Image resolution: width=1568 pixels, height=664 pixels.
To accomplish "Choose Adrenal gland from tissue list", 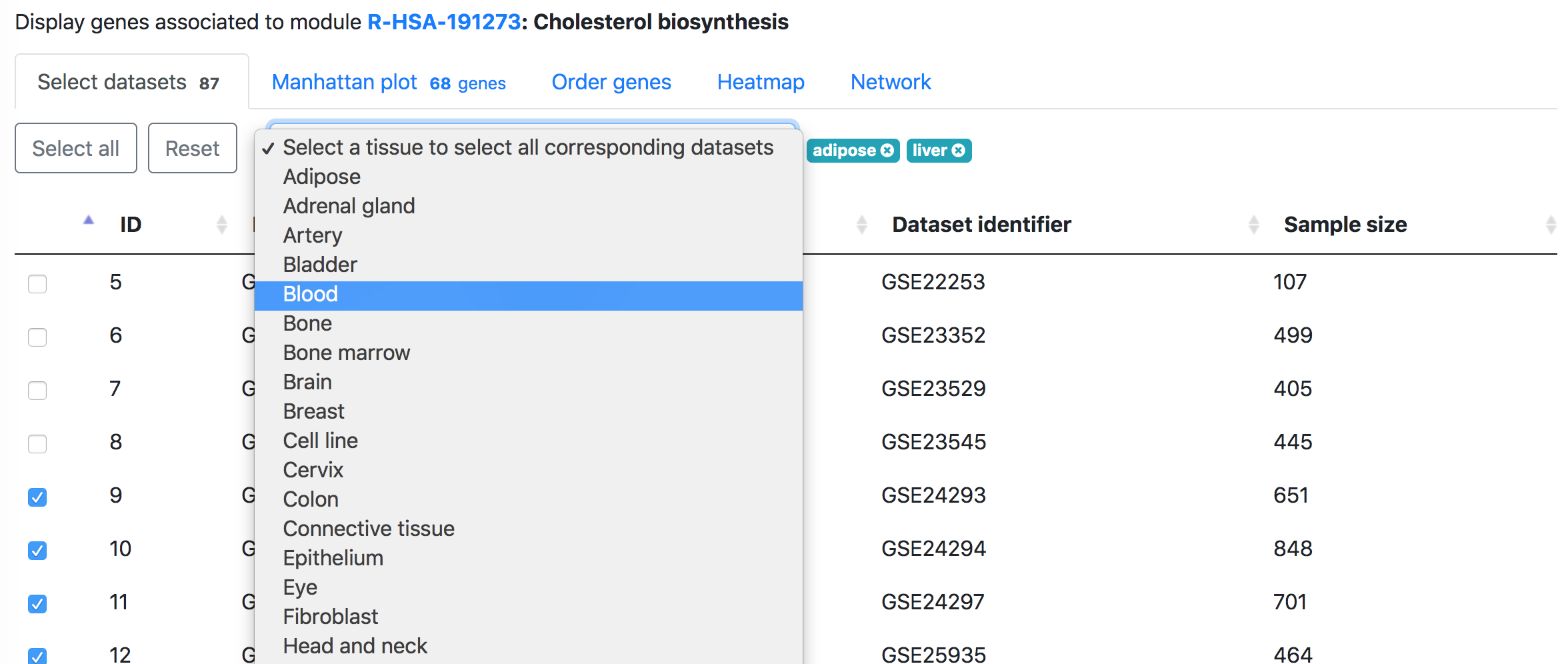I will click(529, 206).
